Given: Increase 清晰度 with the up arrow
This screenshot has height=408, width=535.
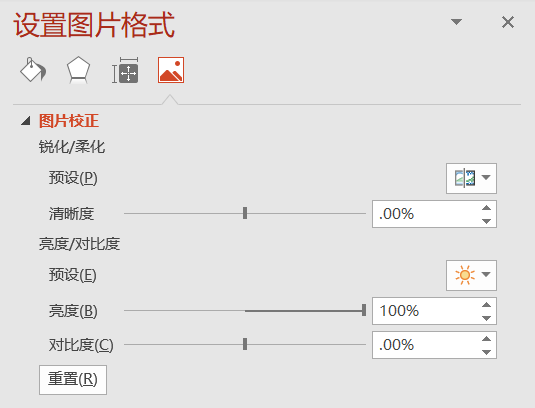Looking at the screenshot, I should [486, 208].
